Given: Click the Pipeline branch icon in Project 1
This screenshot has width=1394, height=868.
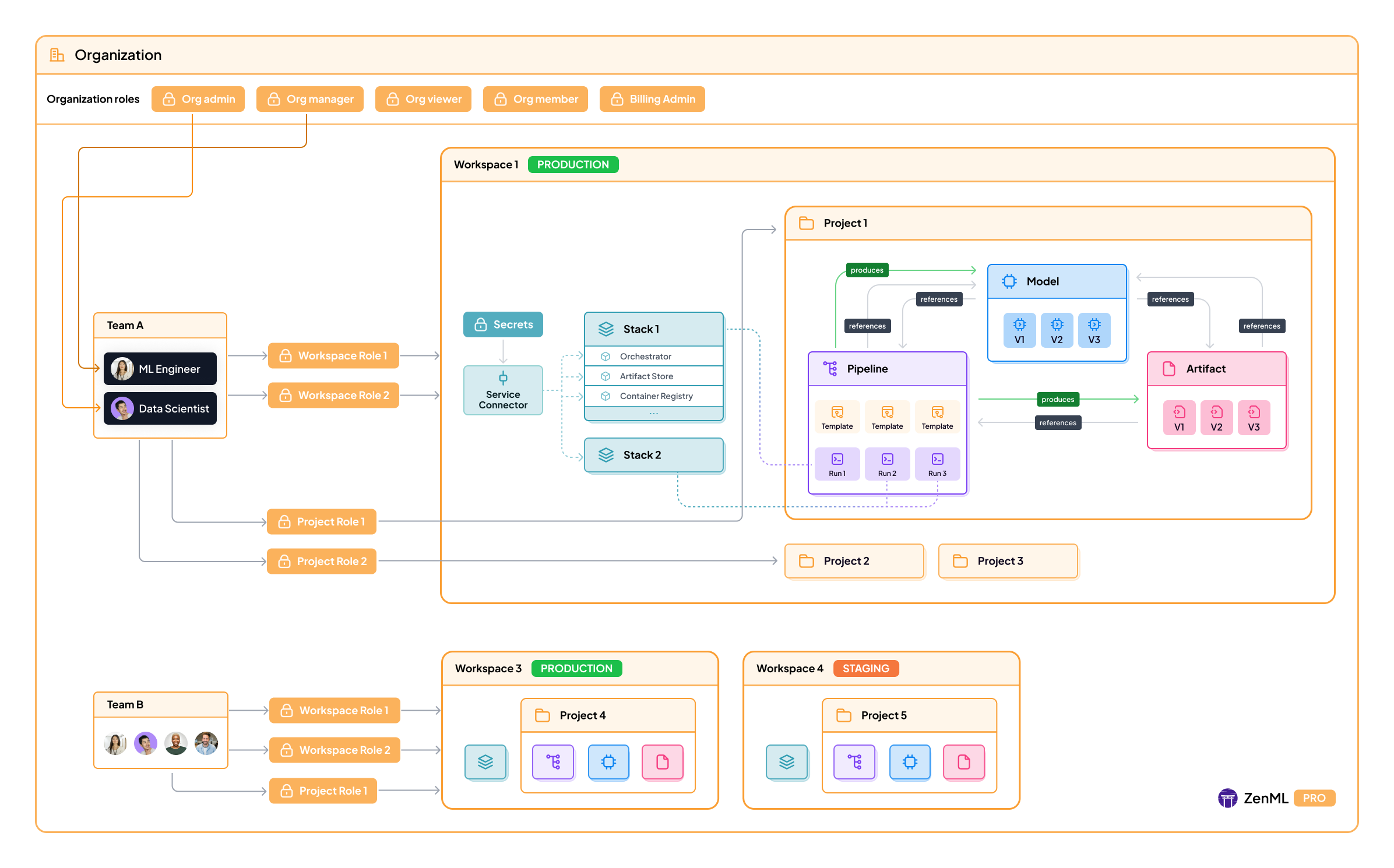Looking at the screenshot, I should click(x=830, y=369).
